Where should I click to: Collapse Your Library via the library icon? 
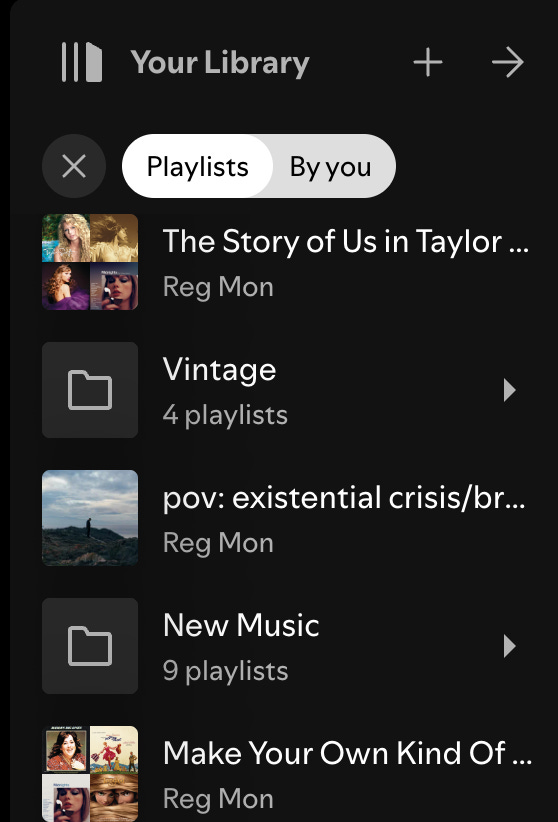click(x=82, y=62)
